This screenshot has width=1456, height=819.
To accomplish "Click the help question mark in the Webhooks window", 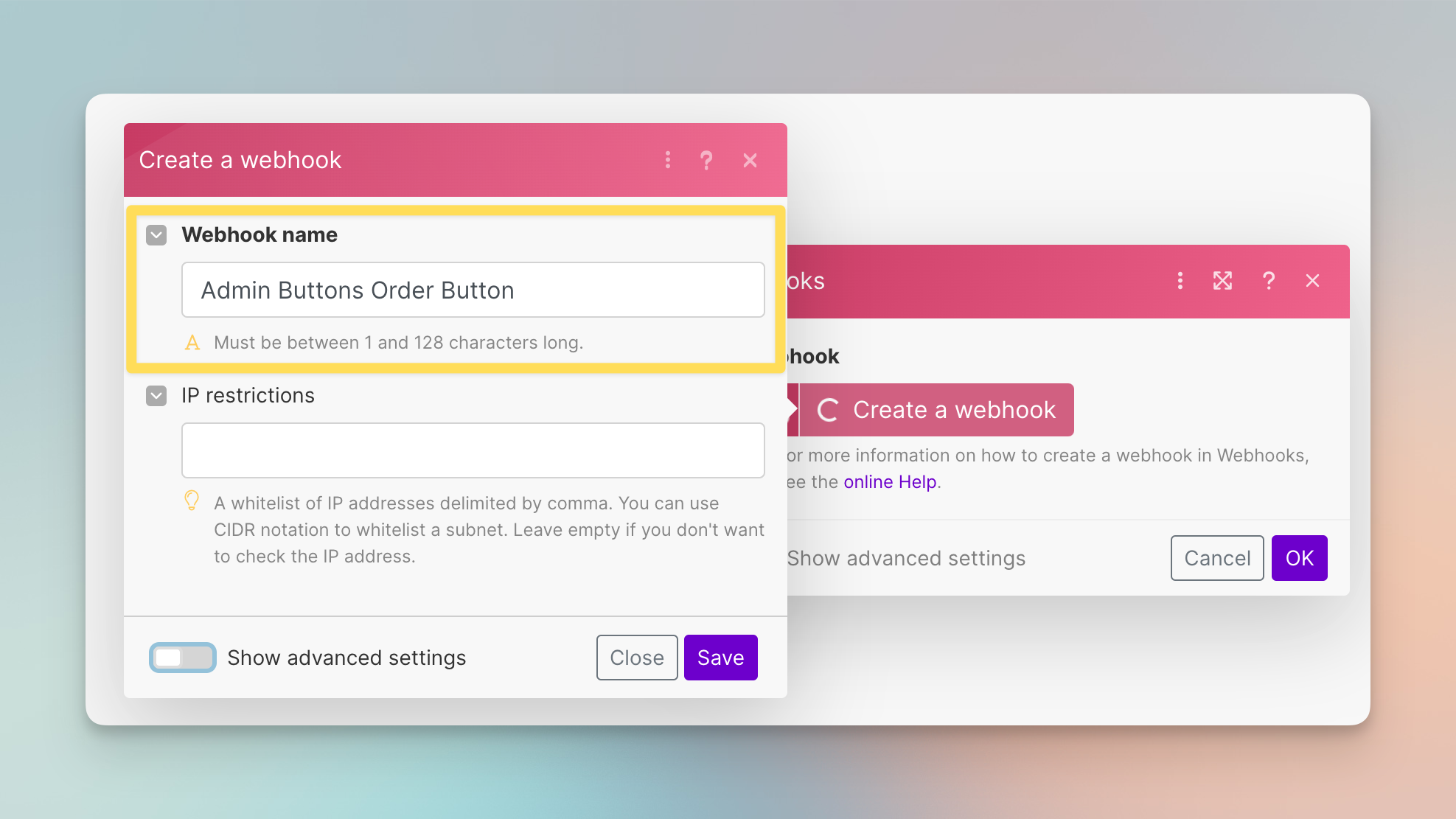I will tap(1269, 281).
